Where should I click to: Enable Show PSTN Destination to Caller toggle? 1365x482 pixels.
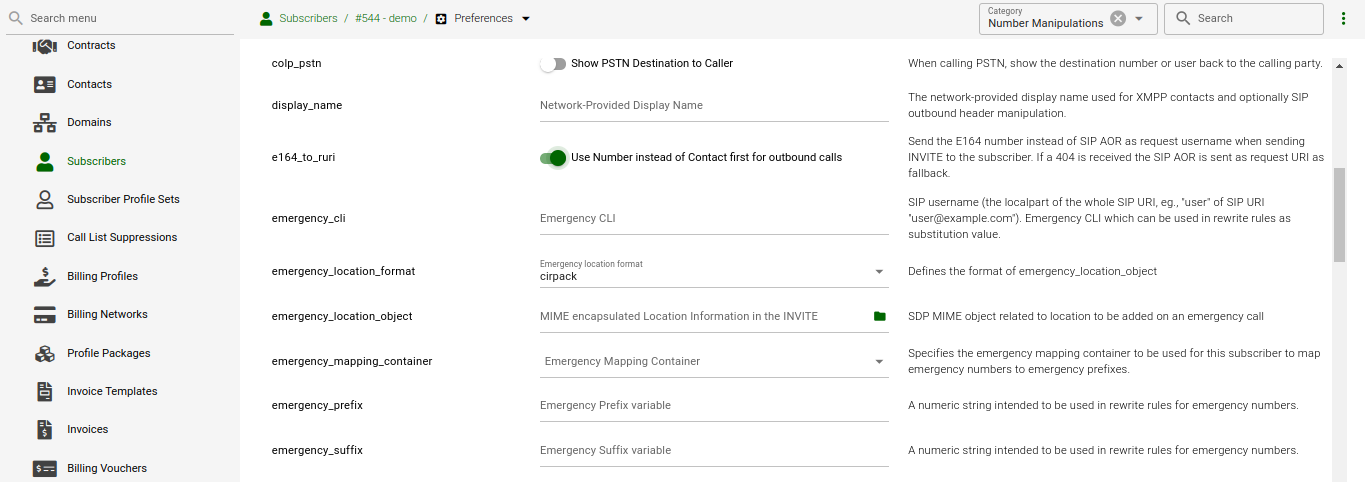point(553,64)
